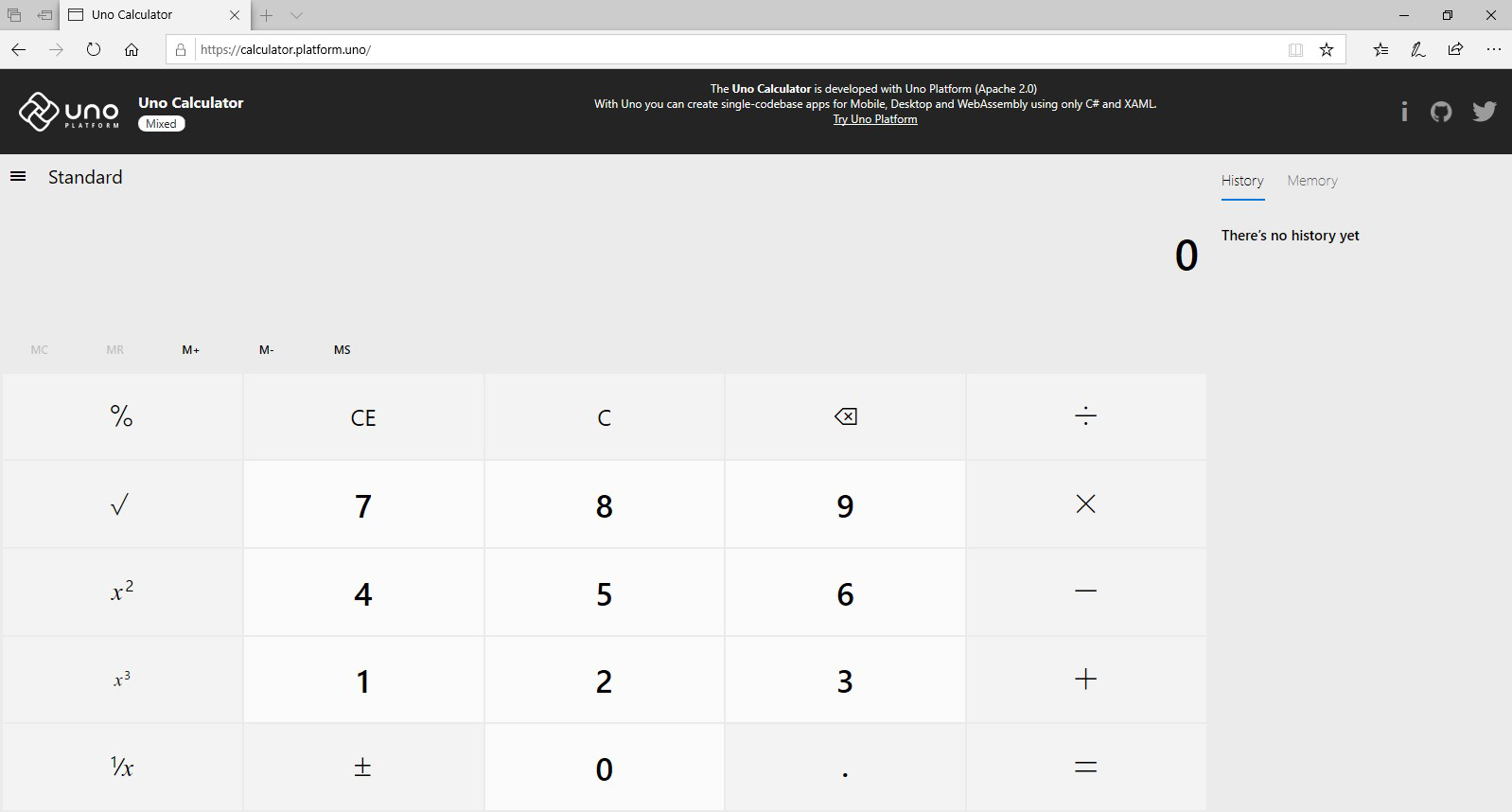Click the minus operator key
1512x812 pixels.
1086,591
